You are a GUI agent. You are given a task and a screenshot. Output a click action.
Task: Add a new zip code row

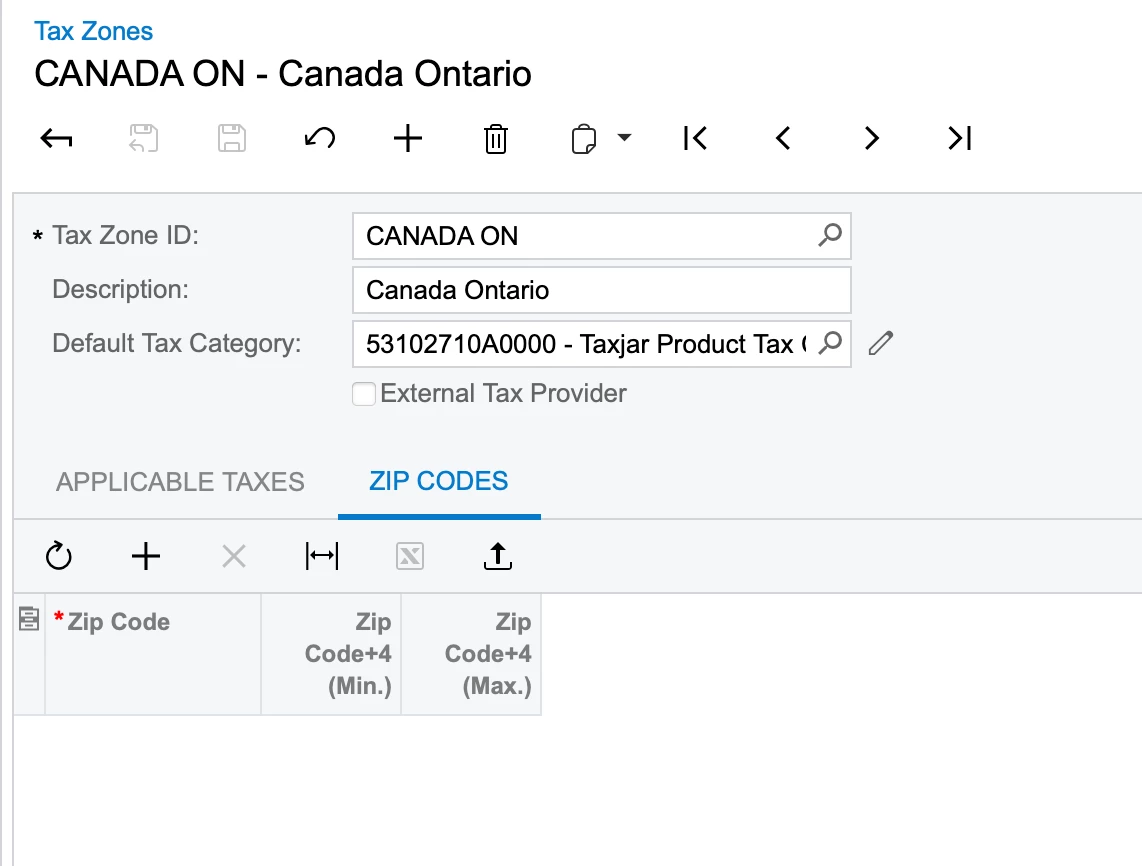pyautogui.click(x=146, y=556)
